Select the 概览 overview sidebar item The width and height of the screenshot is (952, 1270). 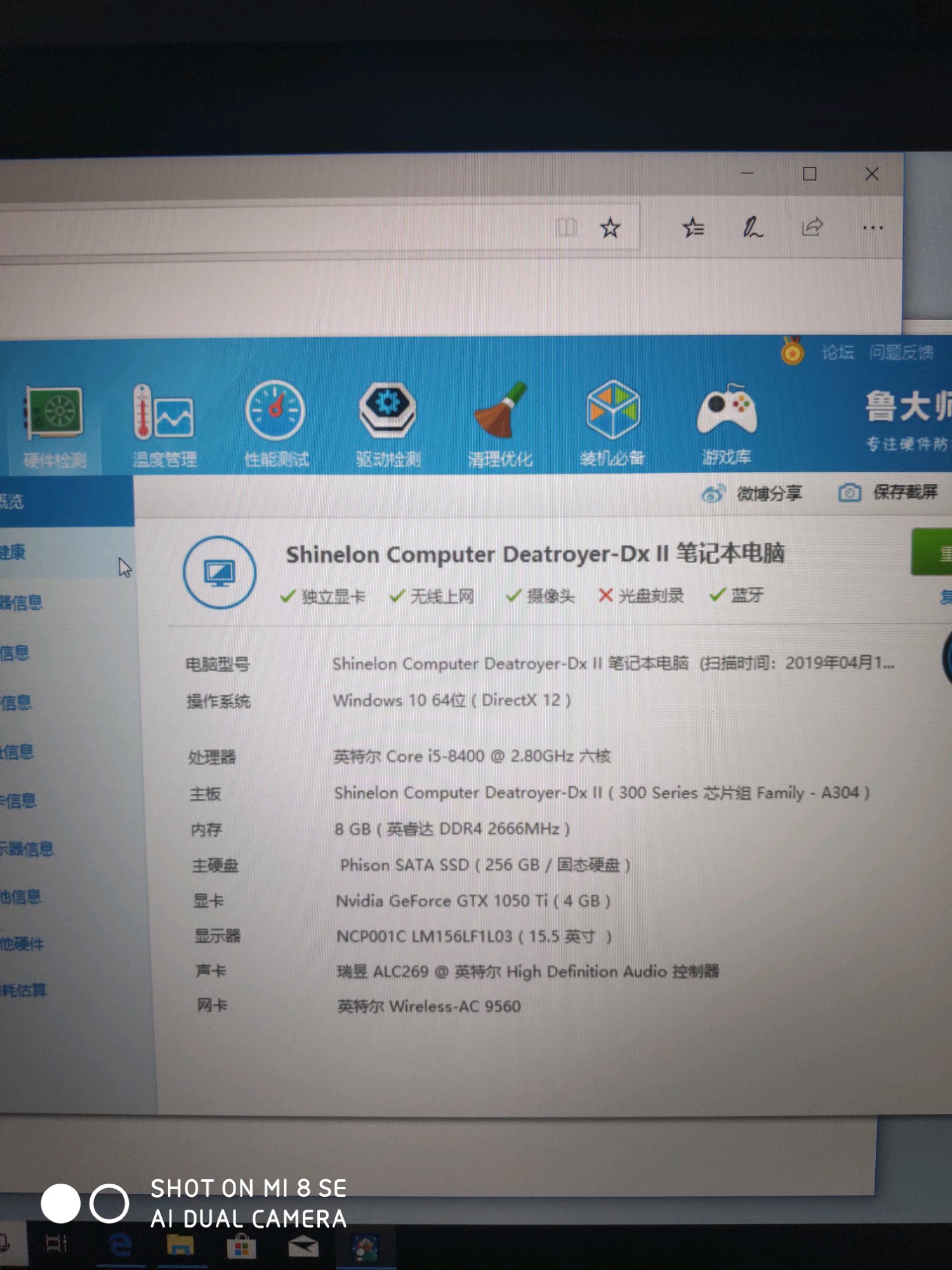coord(66,502)
